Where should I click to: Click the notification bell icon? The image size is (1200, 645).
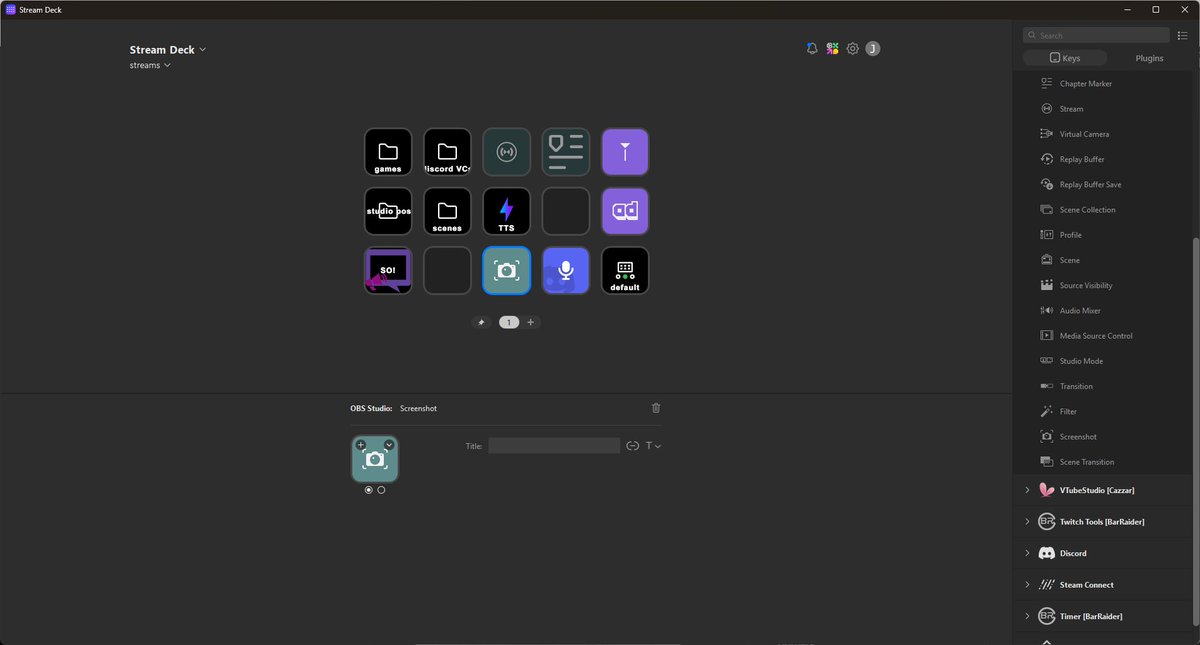(811, 47)
